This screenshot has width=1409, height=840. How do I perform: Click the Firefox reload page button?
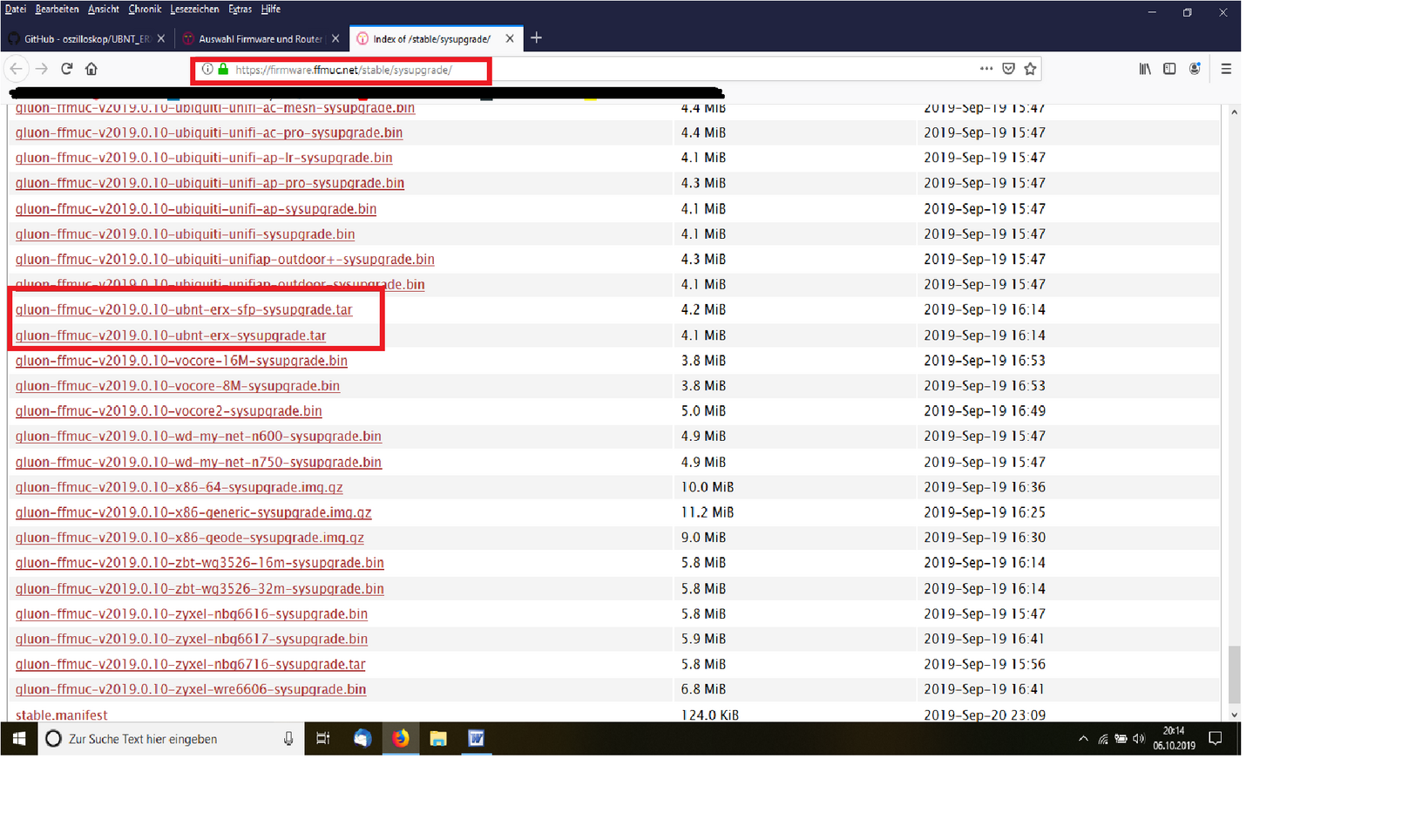click(x=66, y=69)
